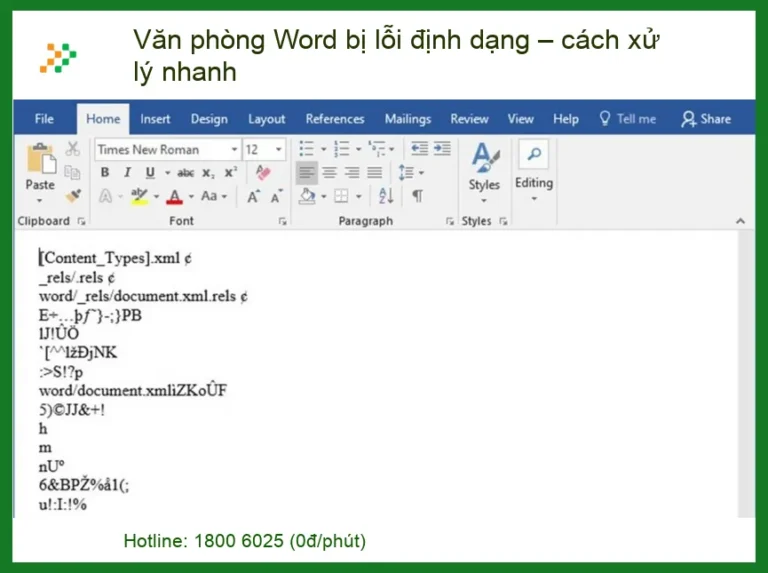Switch to the View tab
The width and height of the screenshot is (768, 573).
(x=520, y=119)
